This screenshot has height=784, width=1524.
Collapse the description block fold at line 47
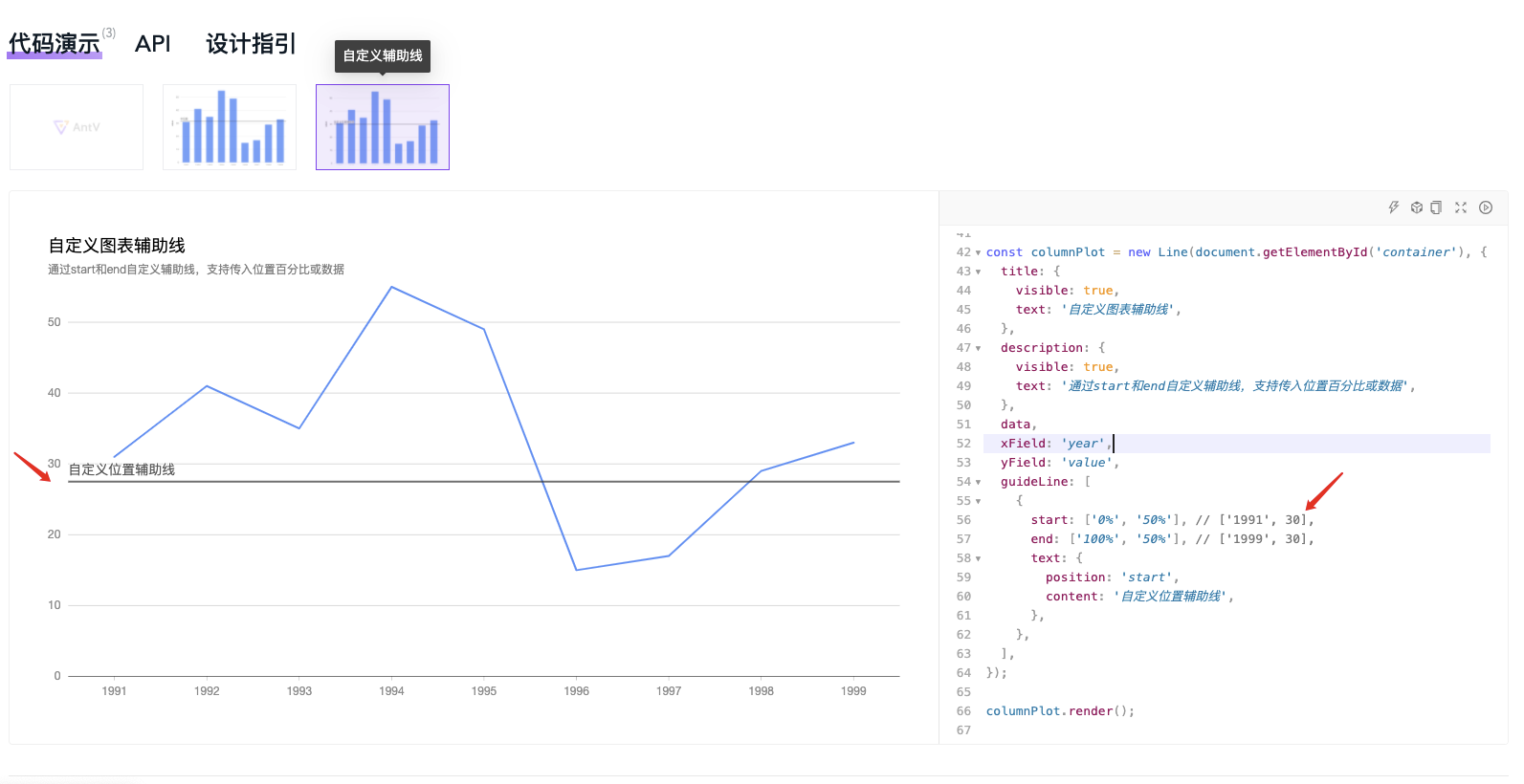point(978,348)
